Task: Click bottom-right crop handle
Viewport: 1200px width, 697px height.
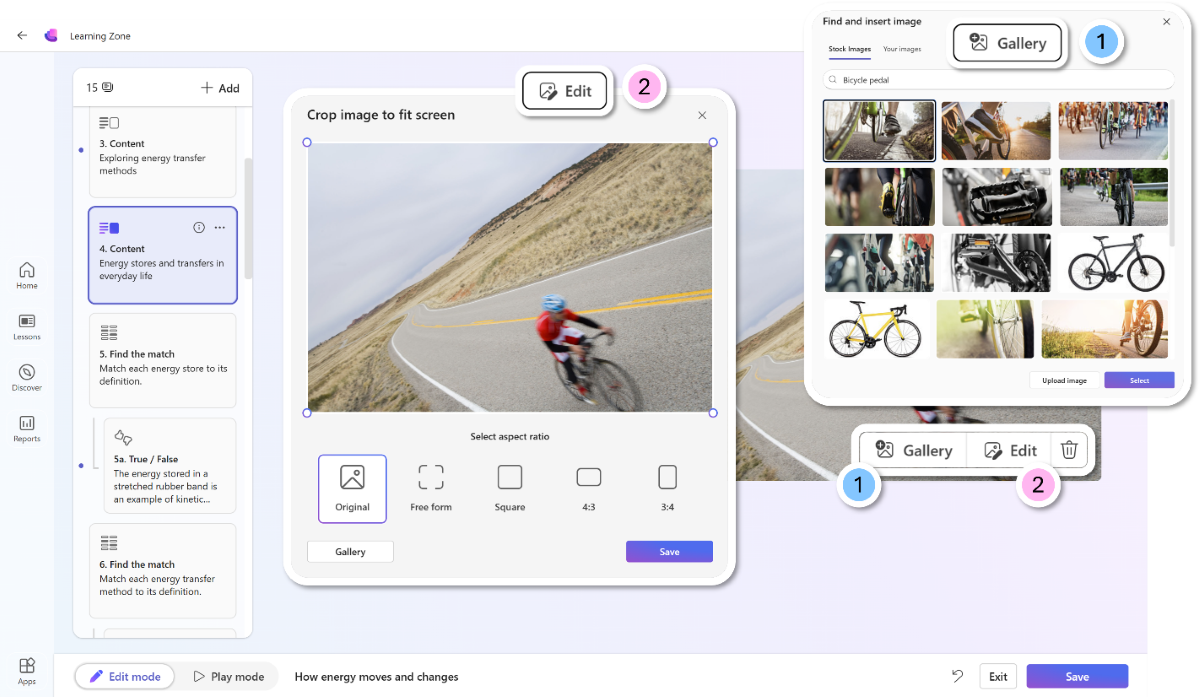Action: pyautogui.click(x=713, y=412)
